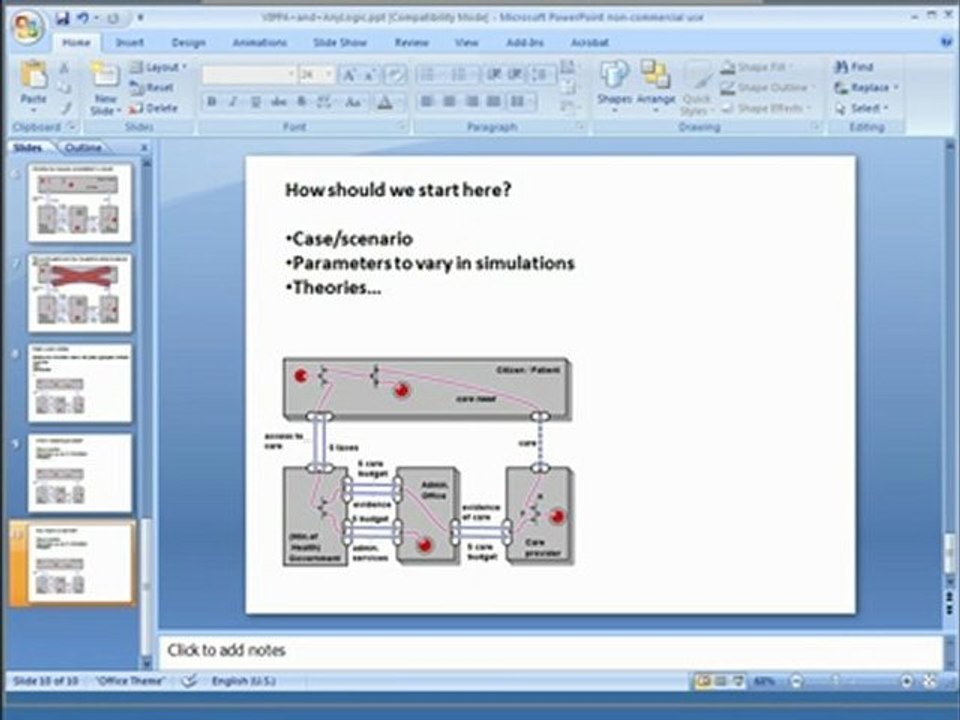The width and height of the screenshot is (960, 720).
Task: Grow the font size
Action: pyautogui.click(x=348, y=75)
